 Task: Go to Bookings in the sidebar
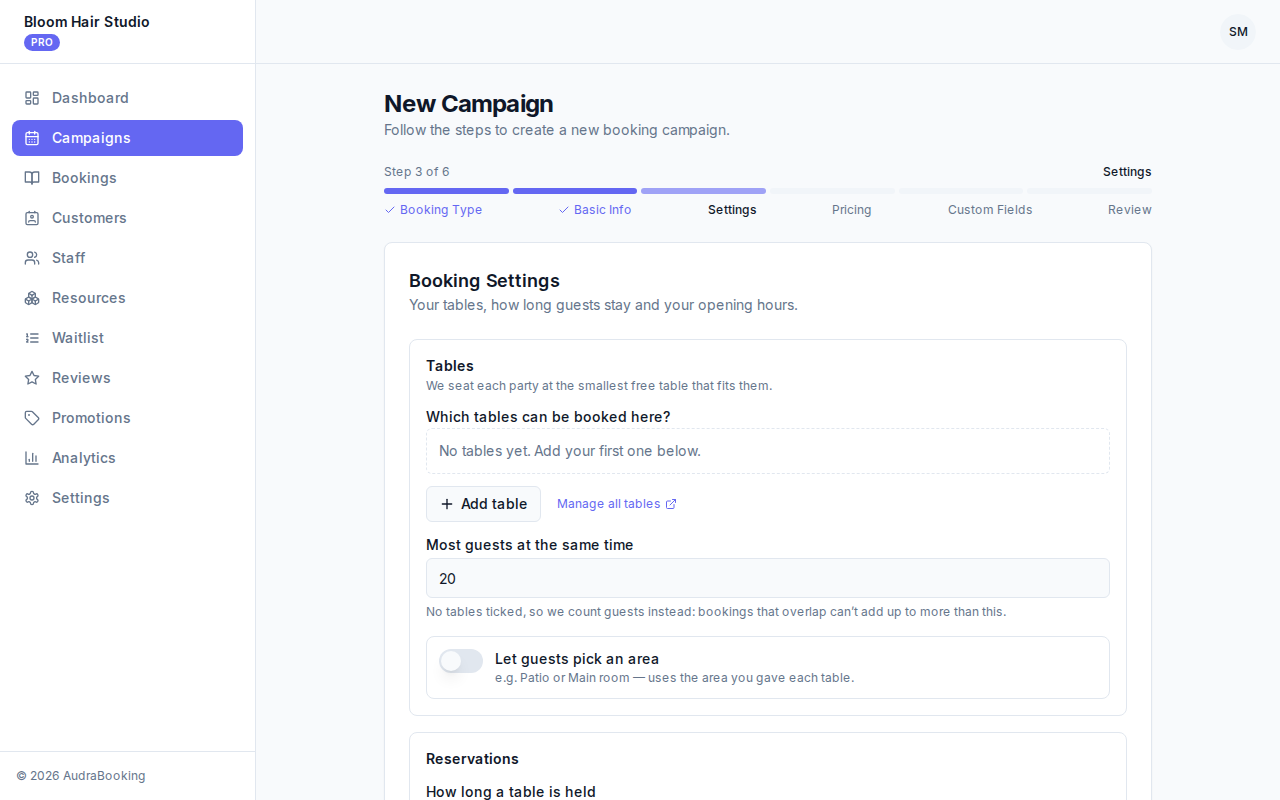click(127, 178)
